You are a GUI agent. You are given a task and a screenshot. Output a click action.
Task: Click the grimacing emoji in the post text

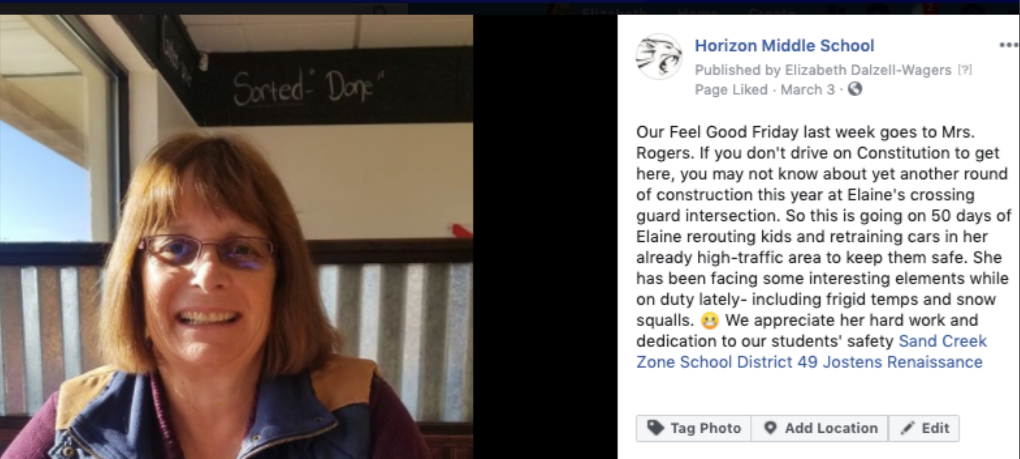coord(710,321)
